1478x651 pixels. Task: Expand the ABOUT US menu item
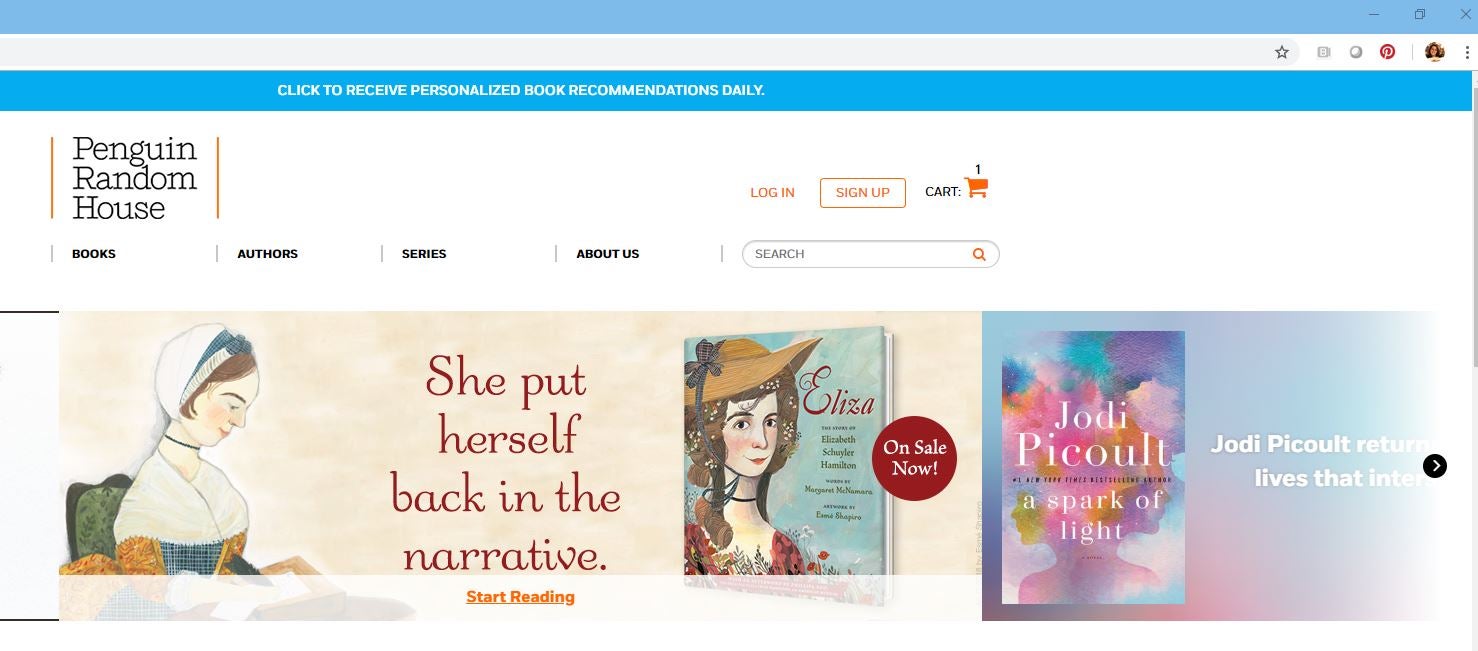click(x=607, y=254)
